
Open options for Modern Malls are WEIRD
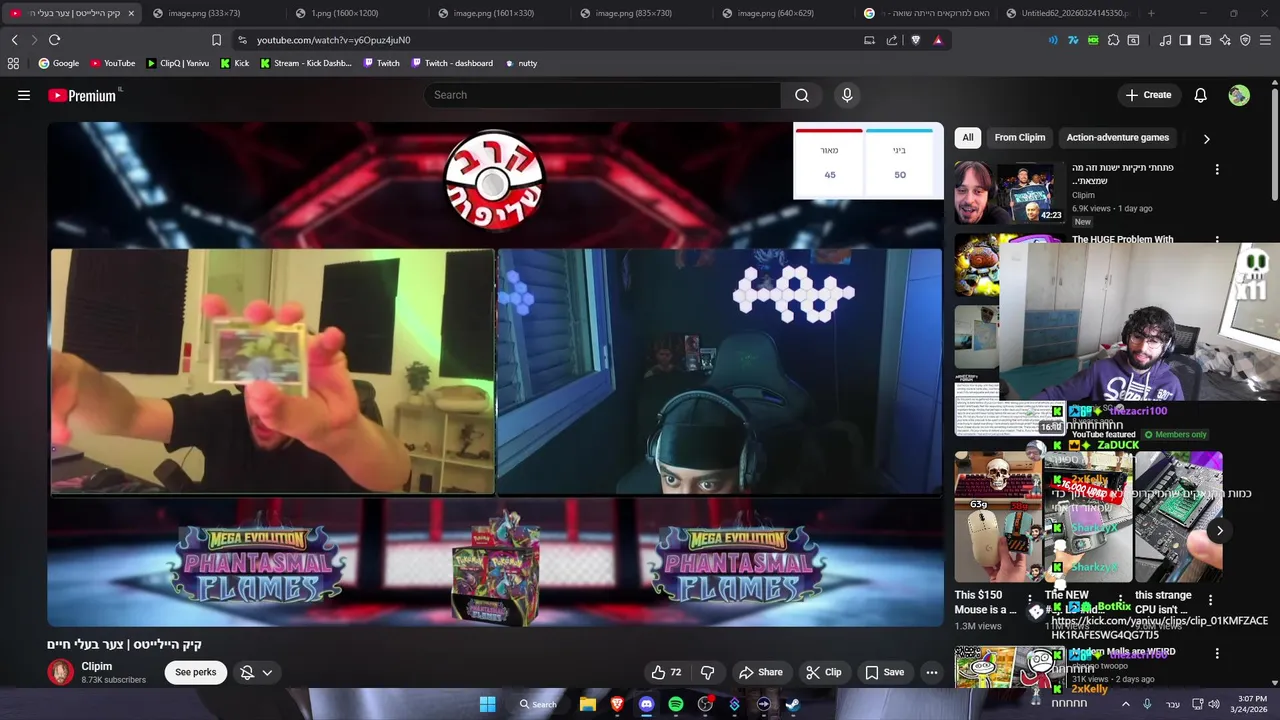(1217, 653)
